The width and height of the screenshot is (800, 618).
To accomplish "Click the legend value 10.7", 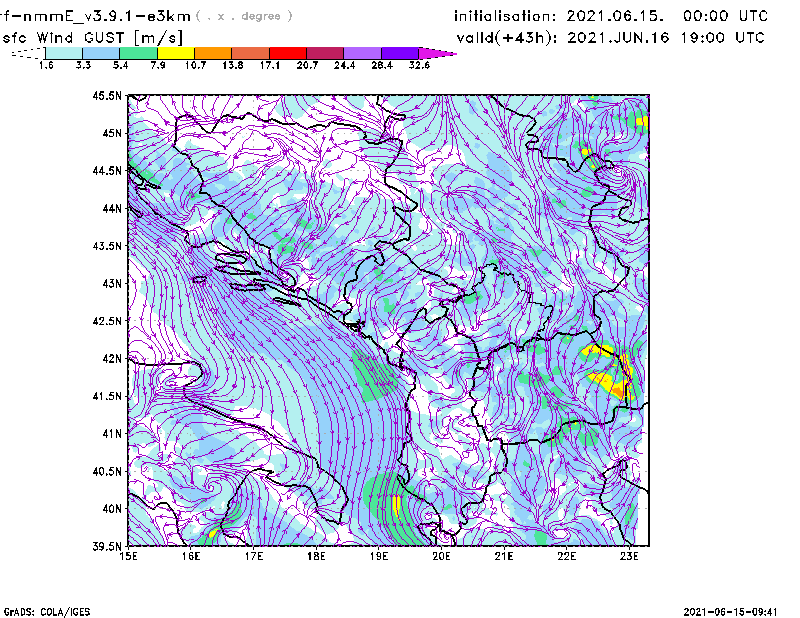I will coord(195,65).
